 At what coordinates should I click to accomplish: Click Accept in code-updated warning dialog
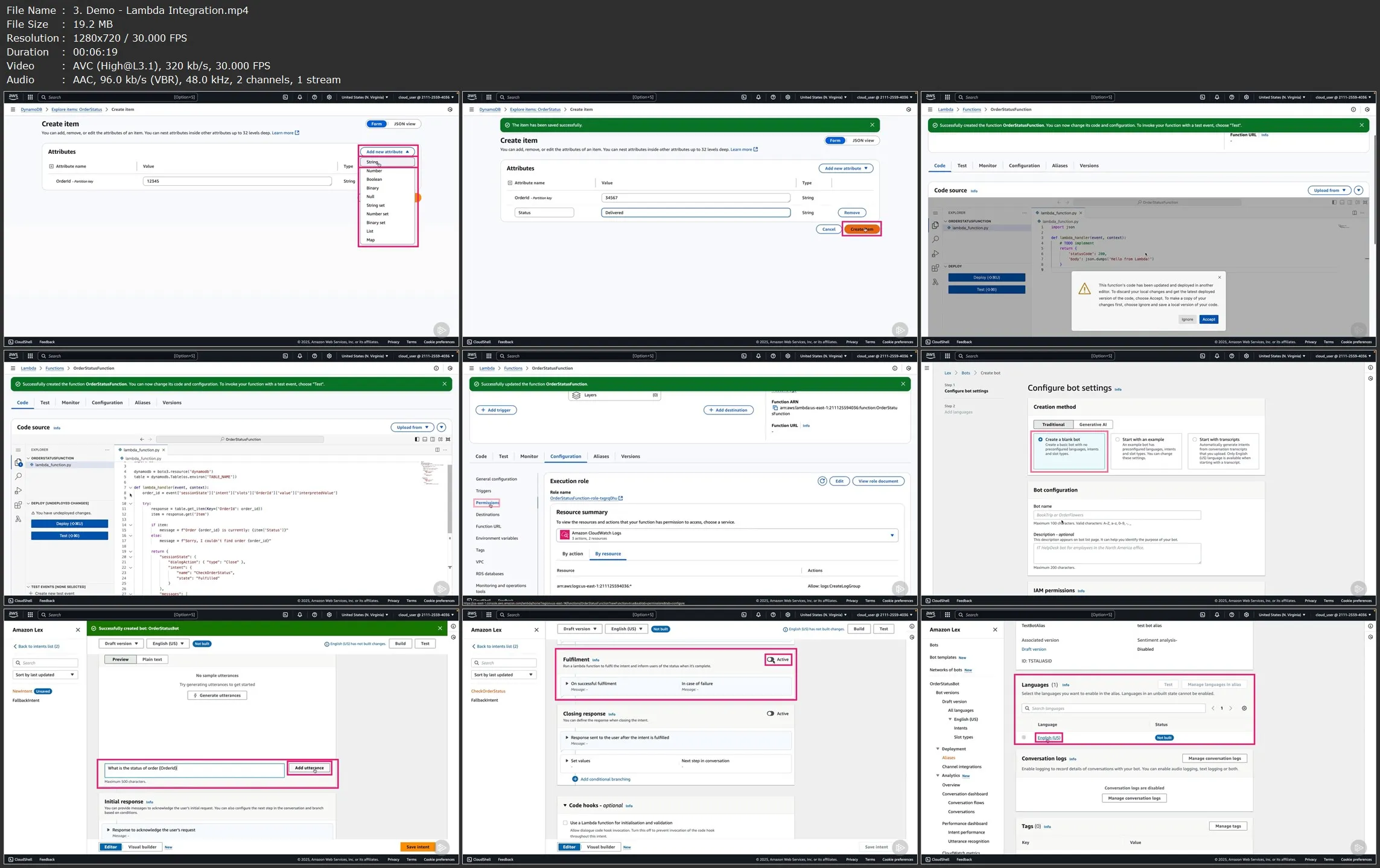1209,320
